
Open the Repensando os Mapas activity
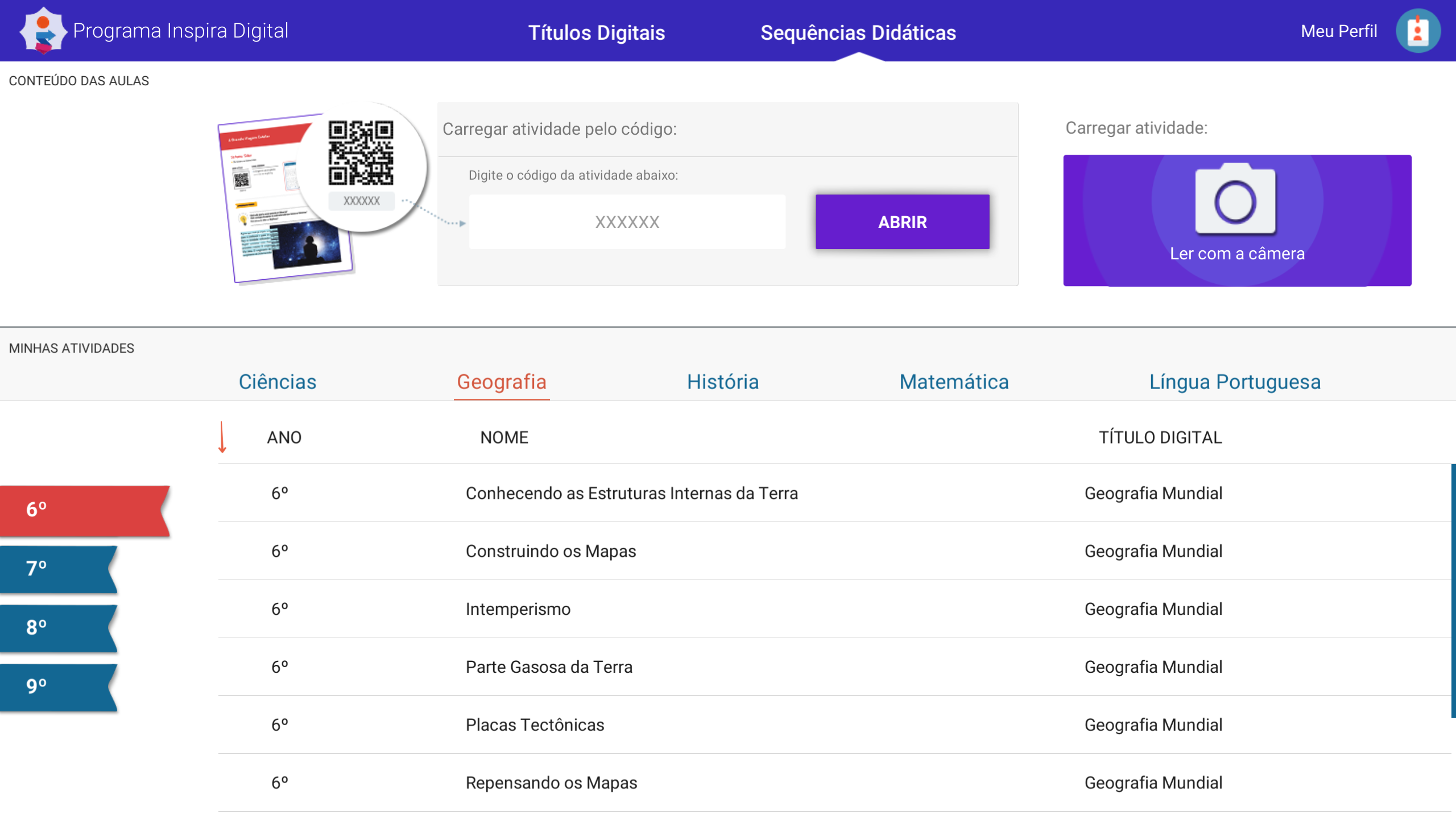point(551,783)
